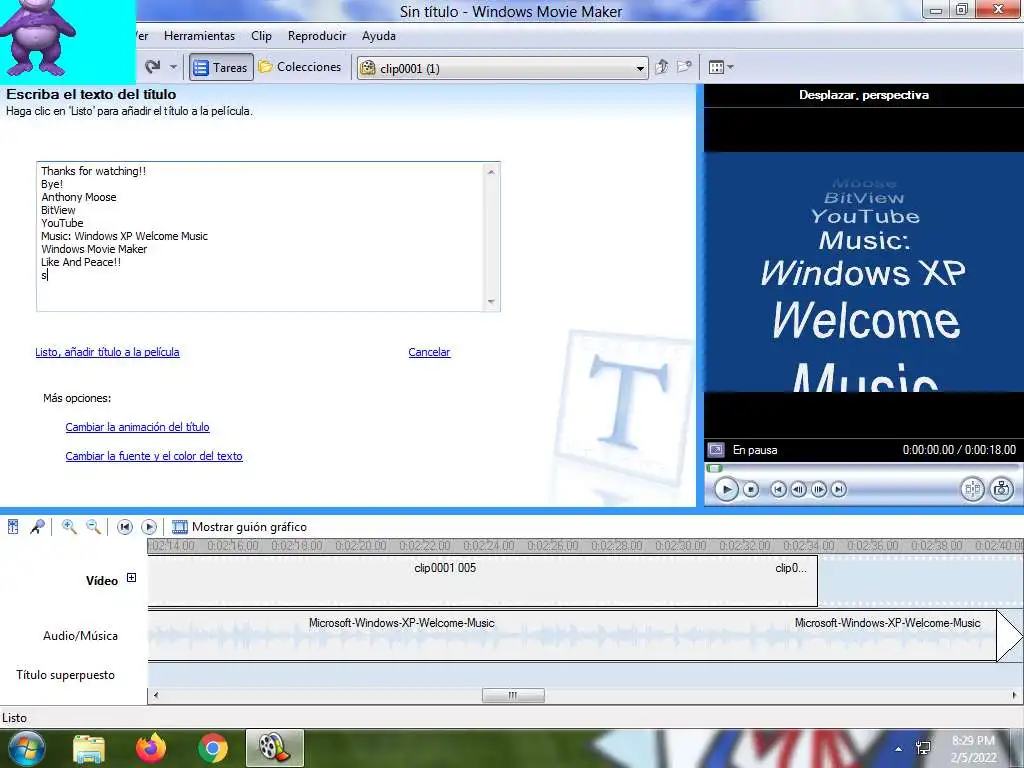Viewport: 1024px width, 768px height.
Task: Open Google Chrome from taskbar
Action: point(213,748)
